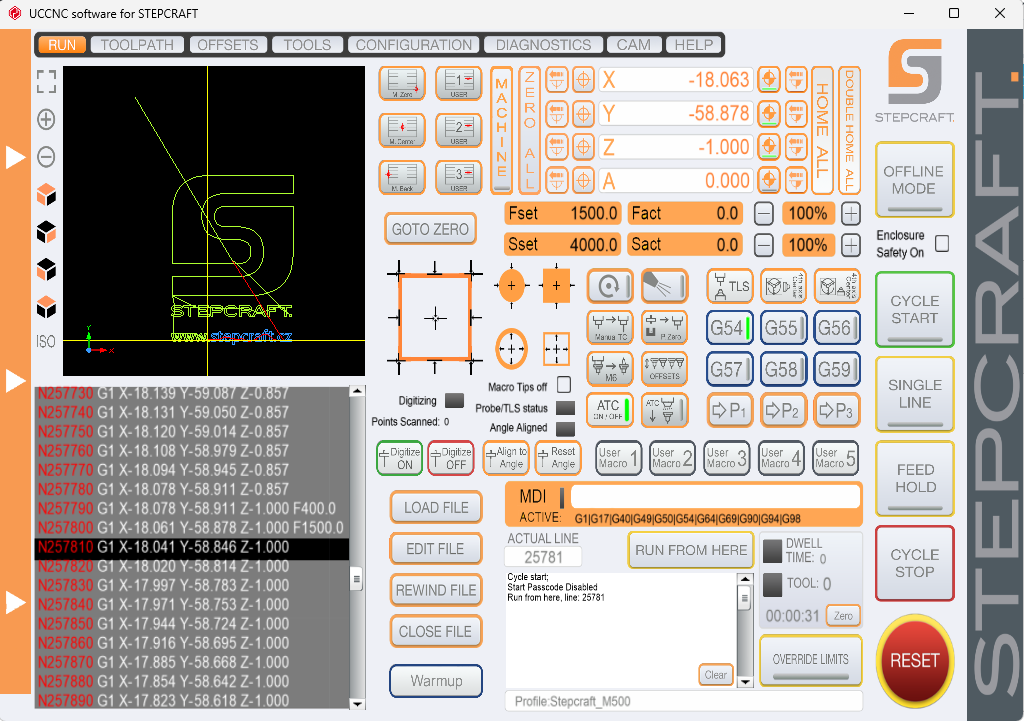This screenshot has width=1024, height=721.
Task: Click the GOTO ZERO button
Action: pyautogui.click(x=430, y=229)
